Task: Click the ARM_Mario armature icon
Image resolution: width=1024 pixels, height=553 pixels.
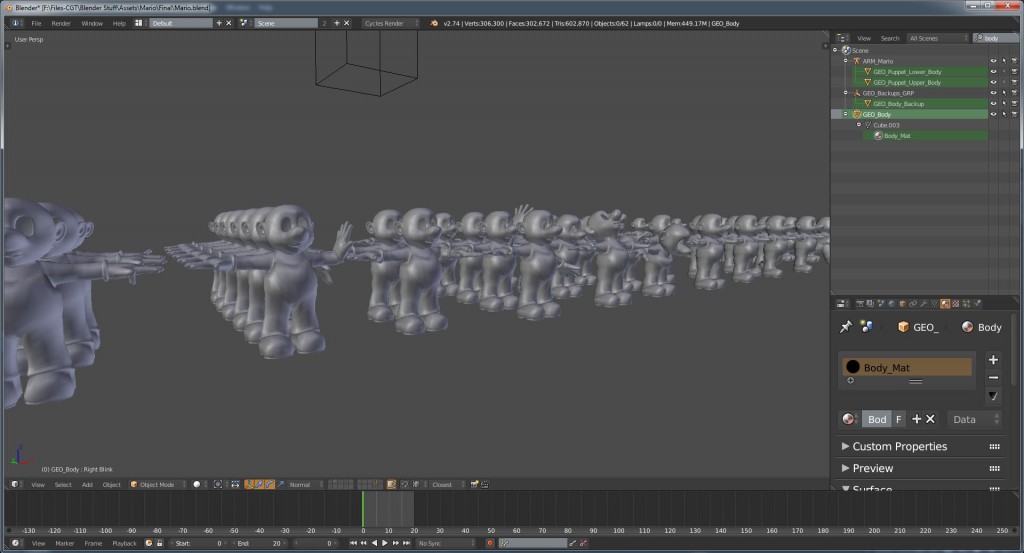Action: 856,61
